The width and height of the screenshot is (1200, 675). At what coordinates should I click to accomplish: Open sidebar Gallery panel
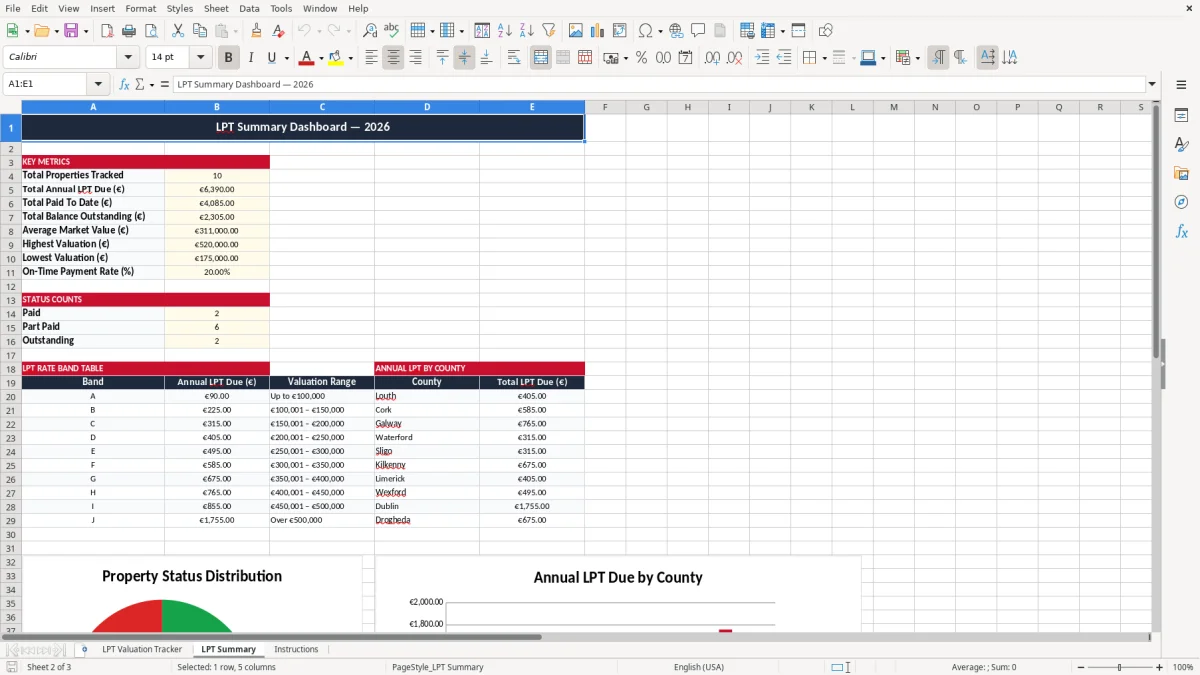1181,173
